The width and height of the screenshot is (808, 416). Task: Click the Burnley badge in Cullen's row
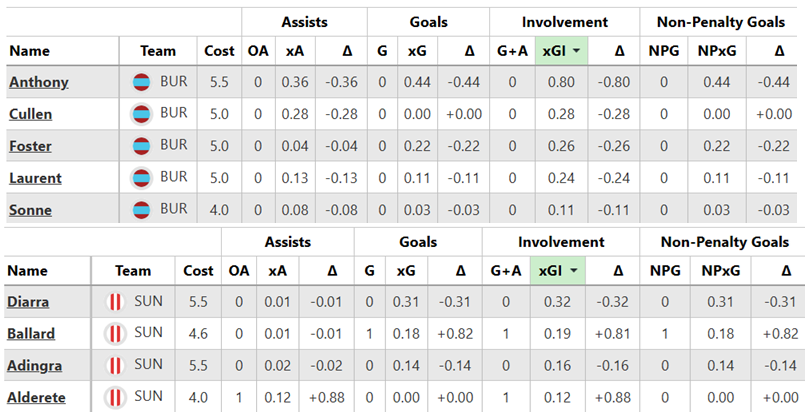tap(141, 113)
